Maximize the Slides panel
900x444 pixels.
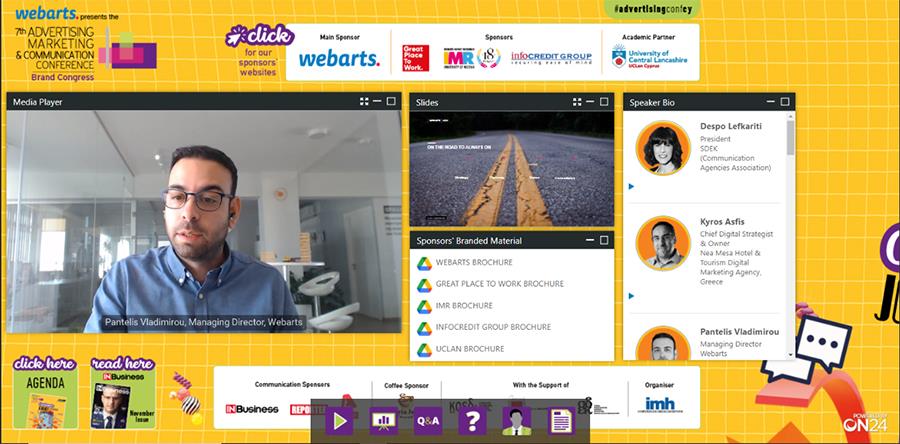pos(604,102)
